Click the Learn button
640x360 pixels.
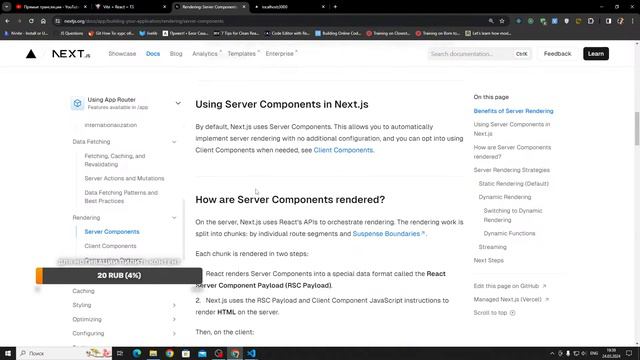coord(596,53)
